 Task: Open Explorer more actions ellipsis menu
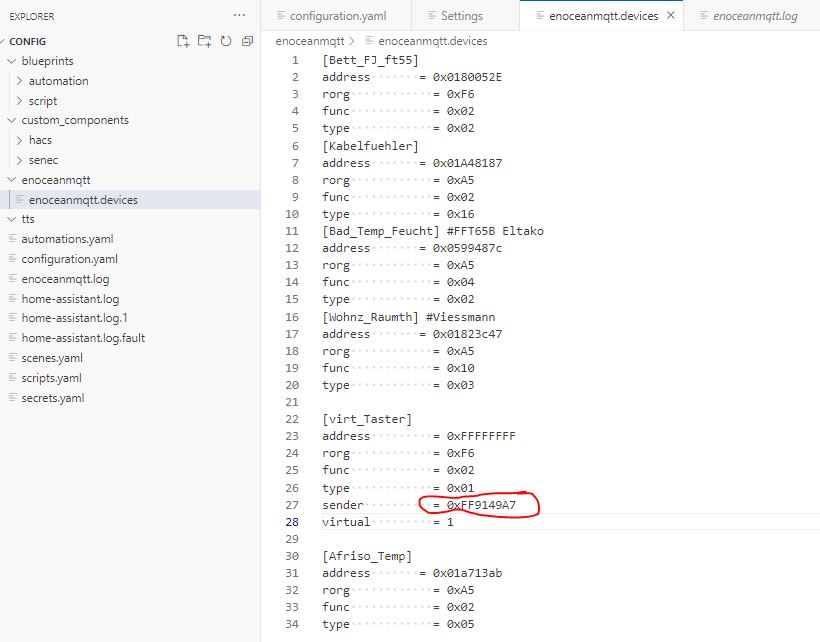point(238,16)
